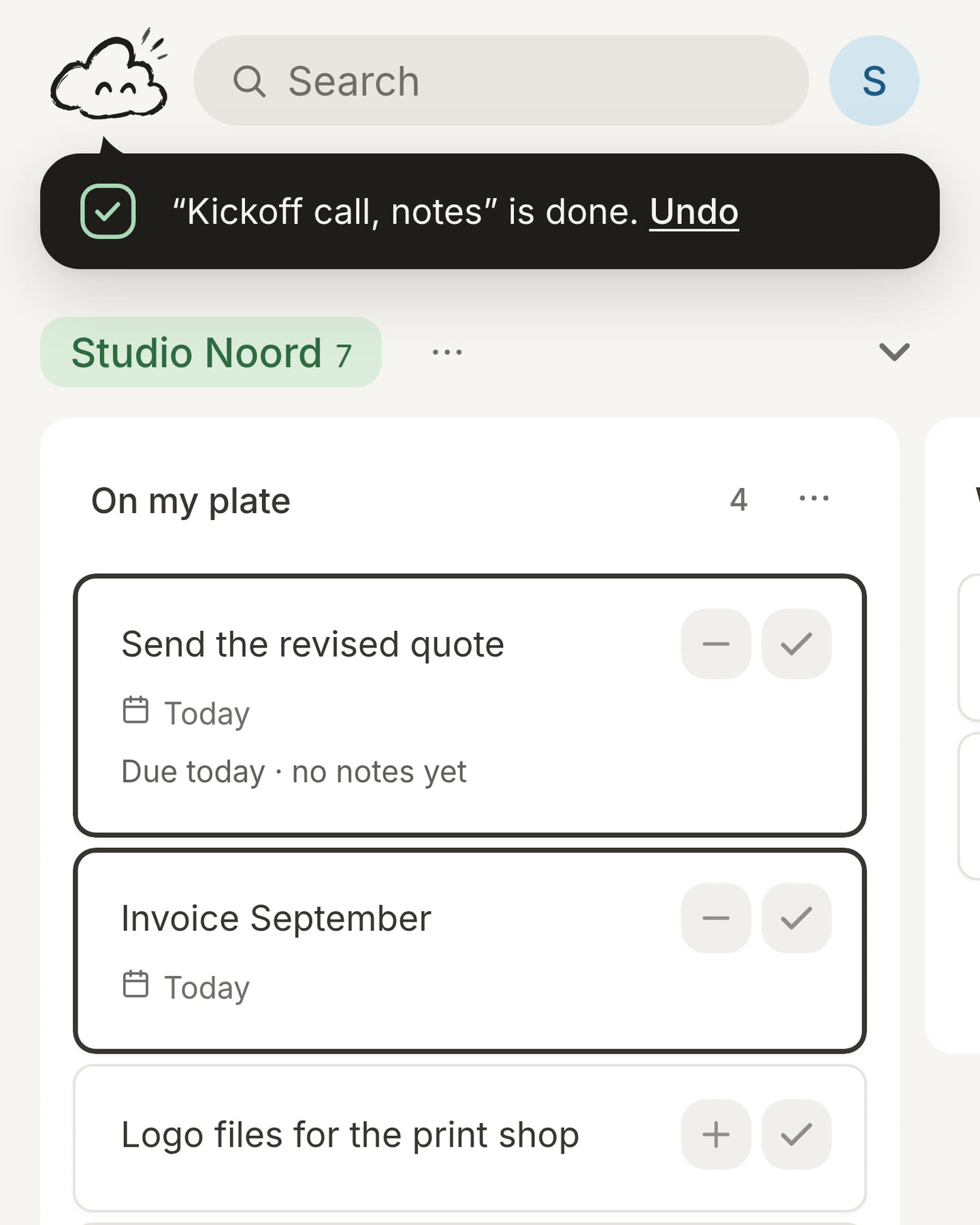The height and width of the screenshot is (1225, 980).
Task: Open Studio Noord three-dot options menu
Action: 447,352
